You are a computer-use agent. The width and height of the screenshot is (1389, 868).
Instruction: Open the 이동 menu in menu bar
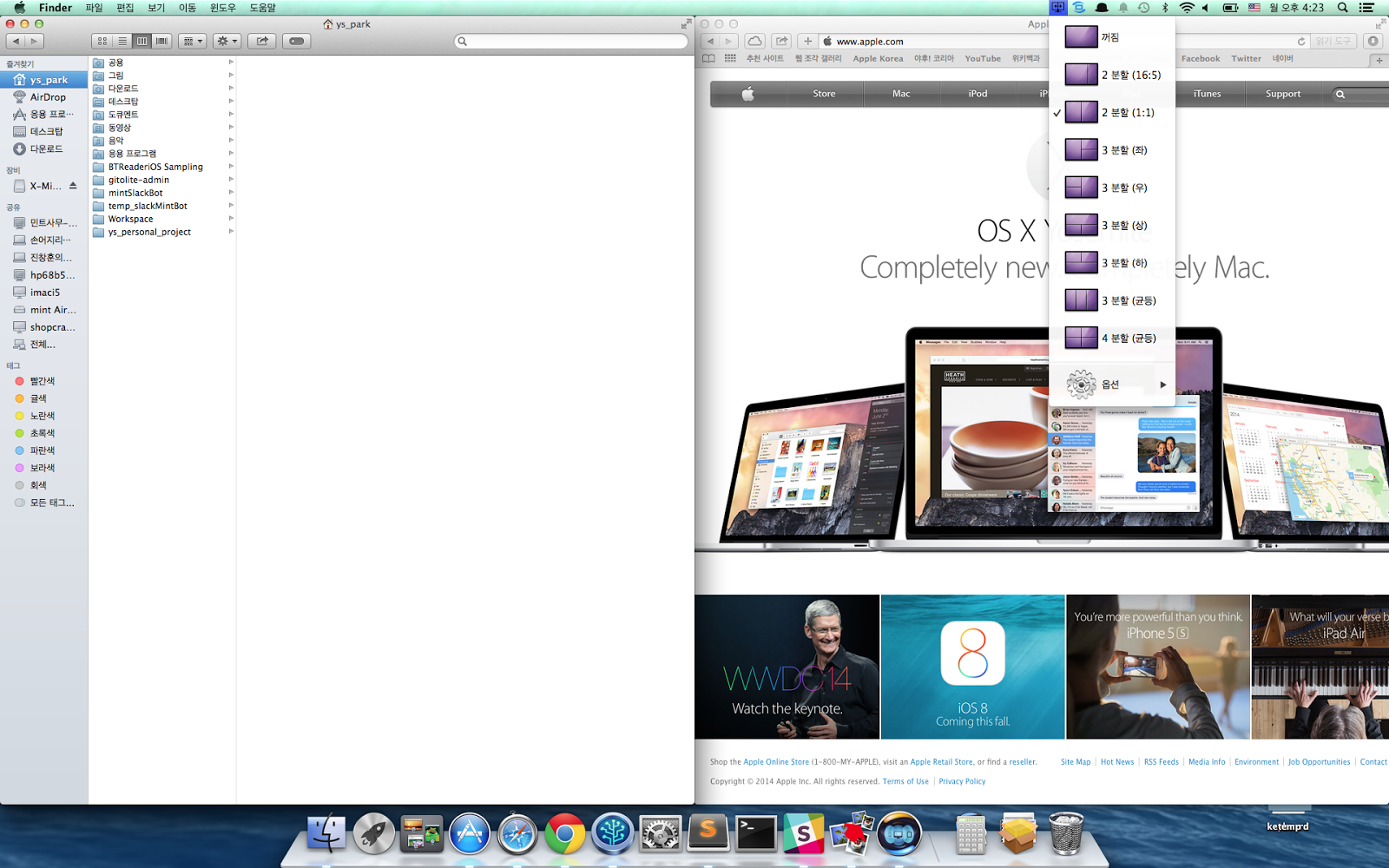click(x=187, y=8)
